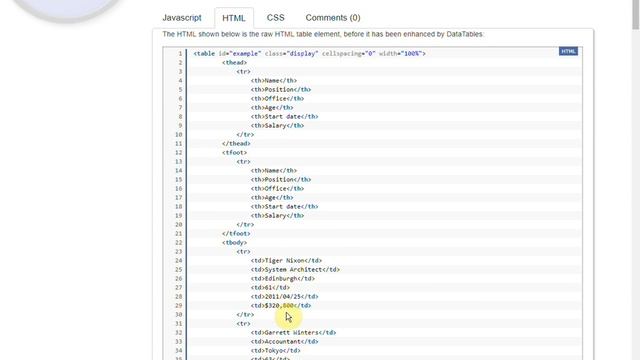Click Start date footer on line 18

coord(284,207)
